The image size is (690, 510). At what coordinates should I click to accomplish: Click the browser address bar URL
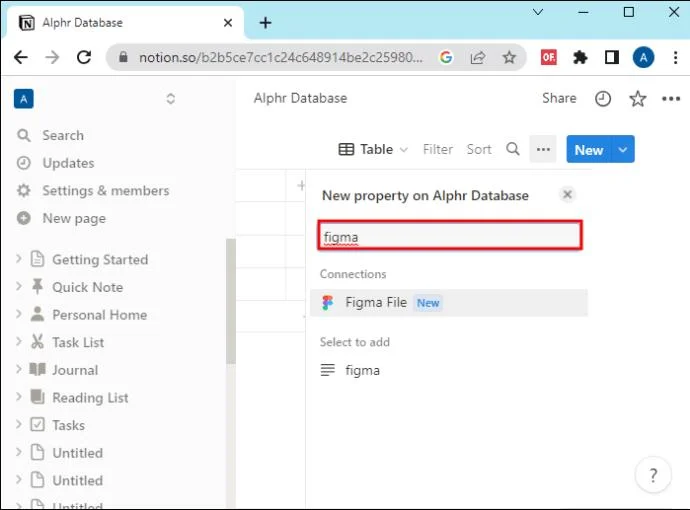click(x=281, y=57)
